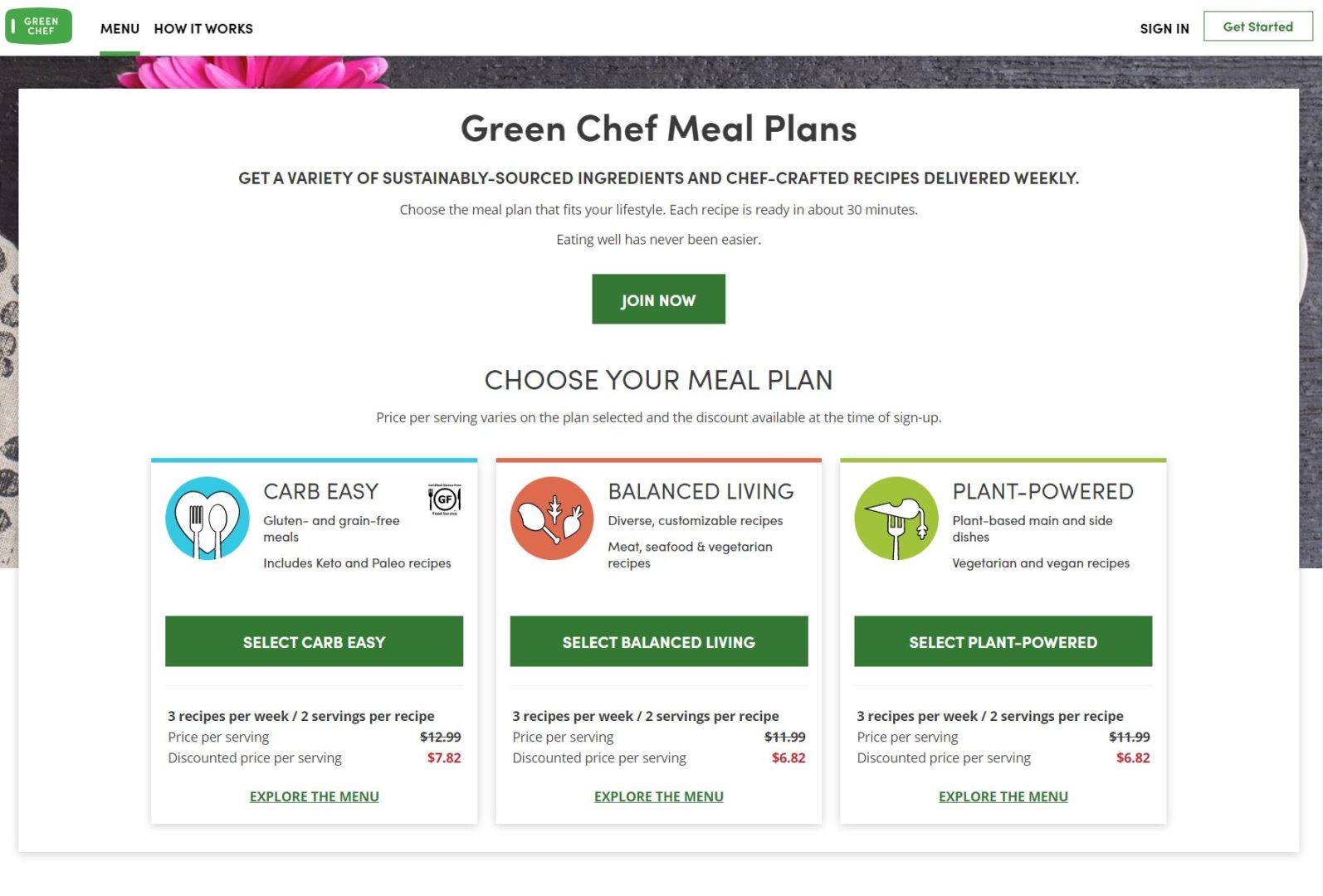Screen dimensions: 1323x896
Task: Select the Plant-Powered plan
Action: [x=1003, y=641]
